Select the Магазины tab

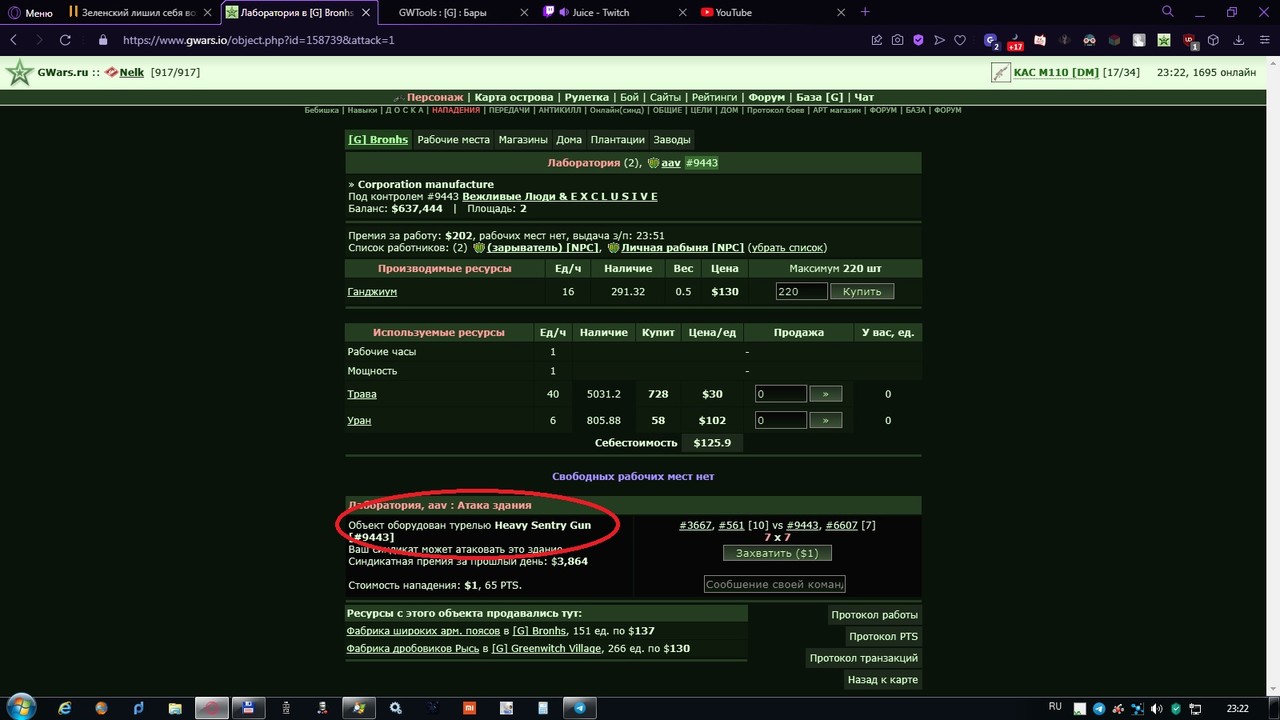point(523,140)
